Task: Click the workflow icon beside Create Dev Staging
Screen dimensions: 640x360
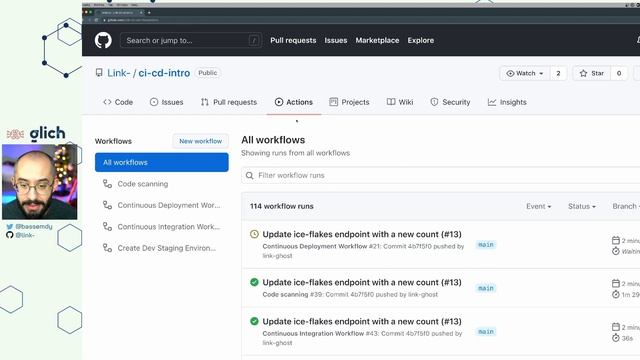Action: pyautogui.click(x=107, y=247)
